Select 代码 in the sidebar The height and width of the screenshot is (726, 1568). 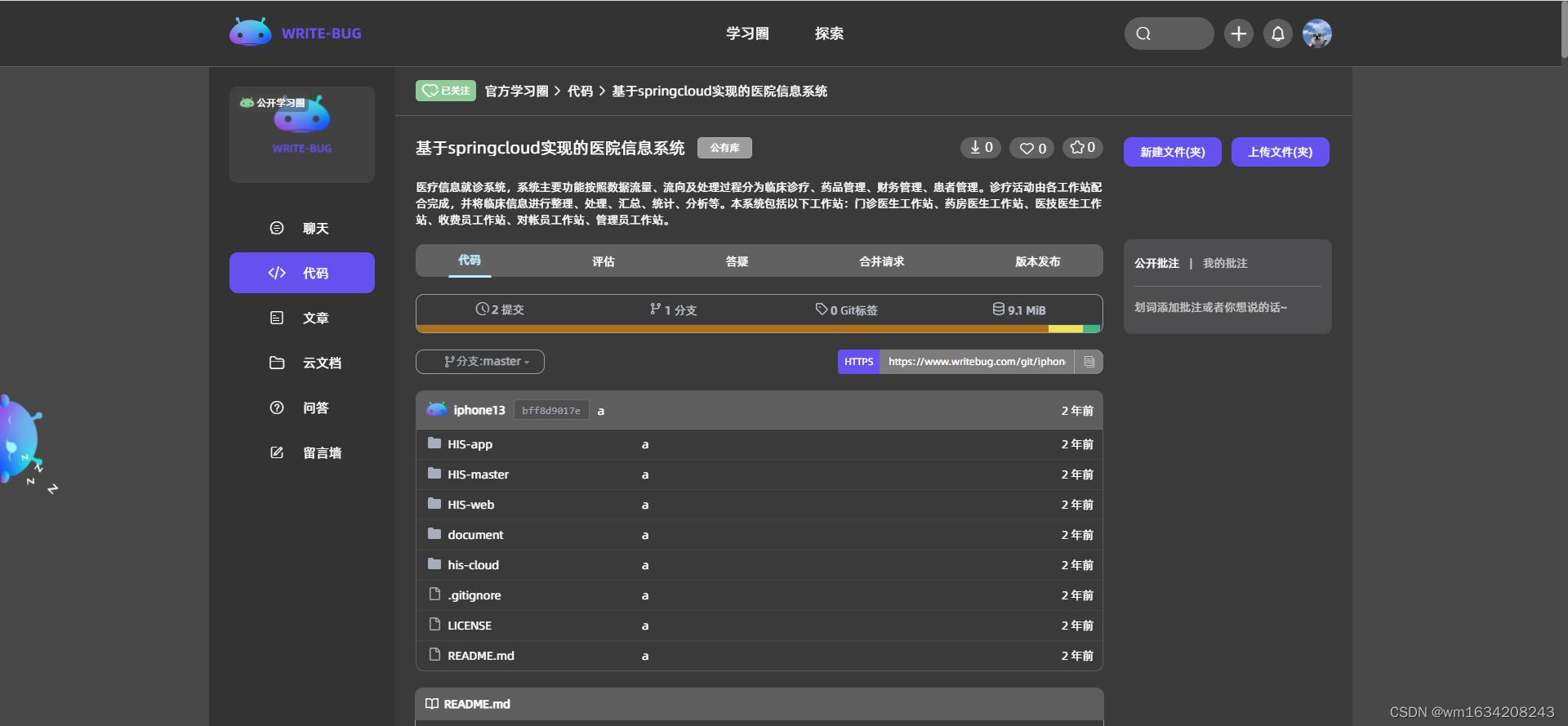pyautogui.click(x=301, y=273)
